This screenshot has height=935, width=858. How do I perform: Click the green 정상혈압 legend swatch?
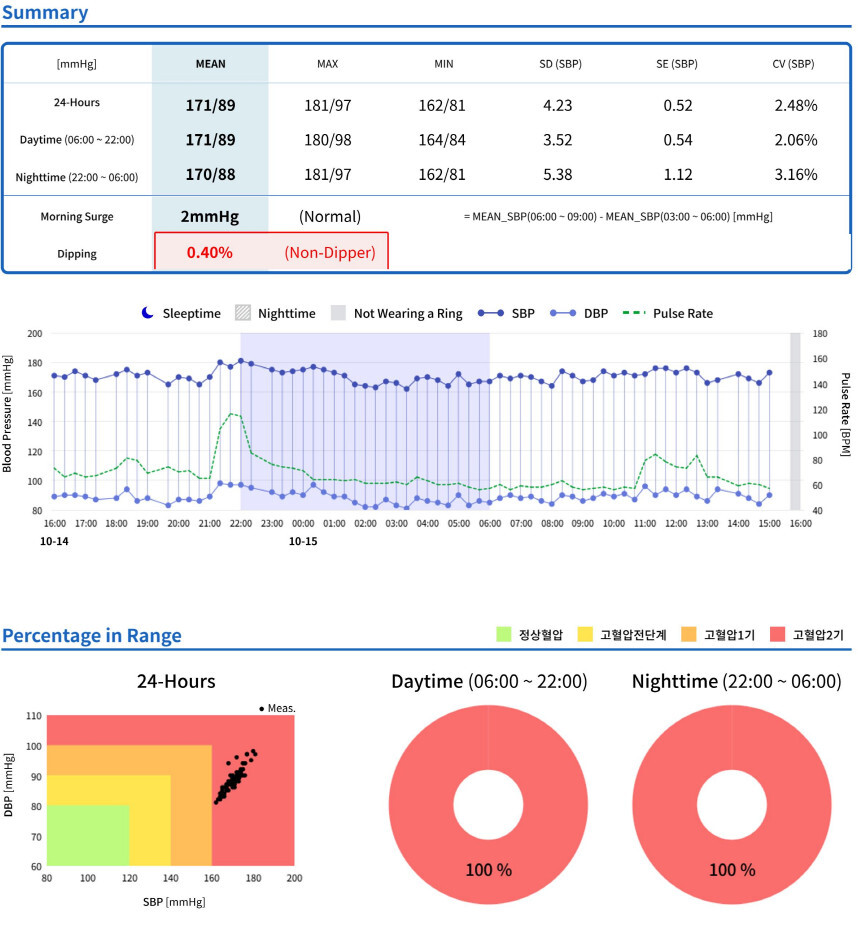504,635
